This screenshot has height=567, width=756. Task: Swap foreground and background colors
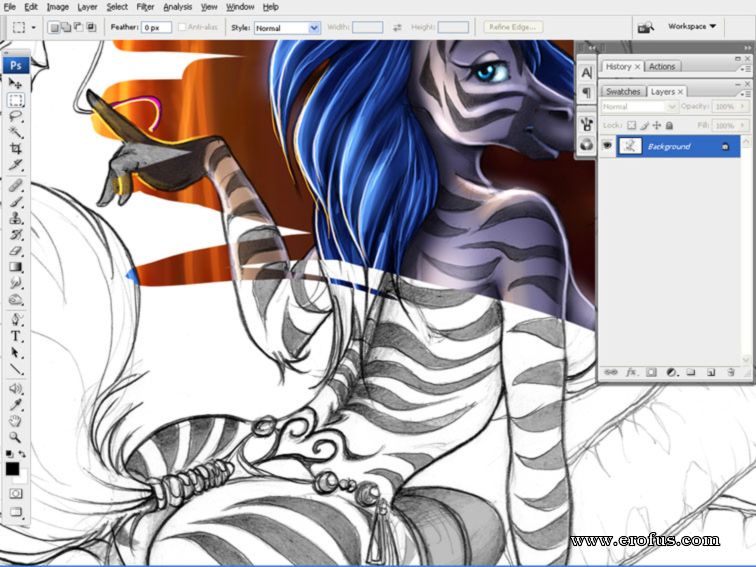22,454
